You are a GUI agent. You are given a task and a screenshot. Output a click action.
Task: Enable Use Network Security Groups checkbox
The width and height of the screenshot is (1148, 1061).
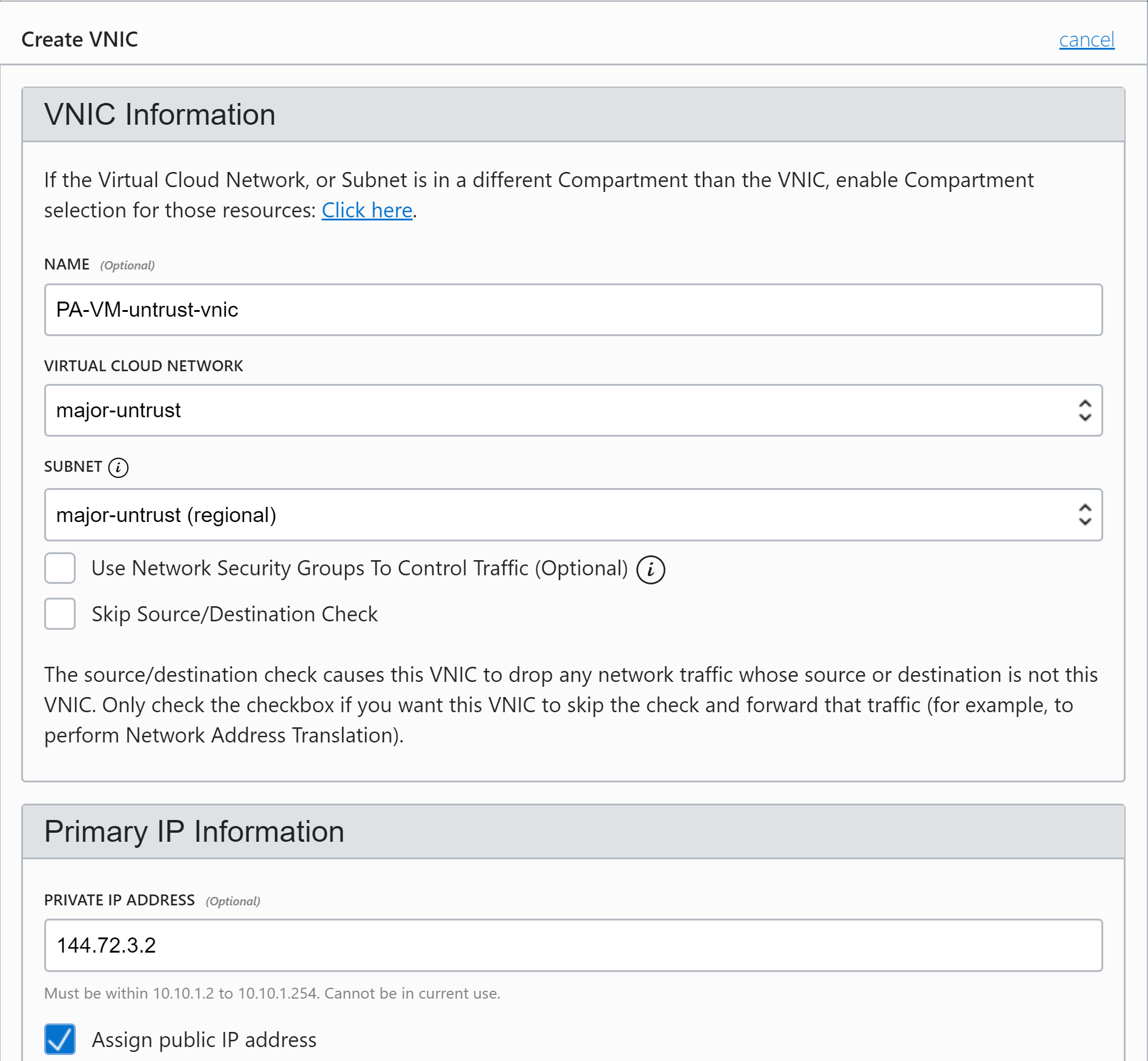tap(60, 568)
